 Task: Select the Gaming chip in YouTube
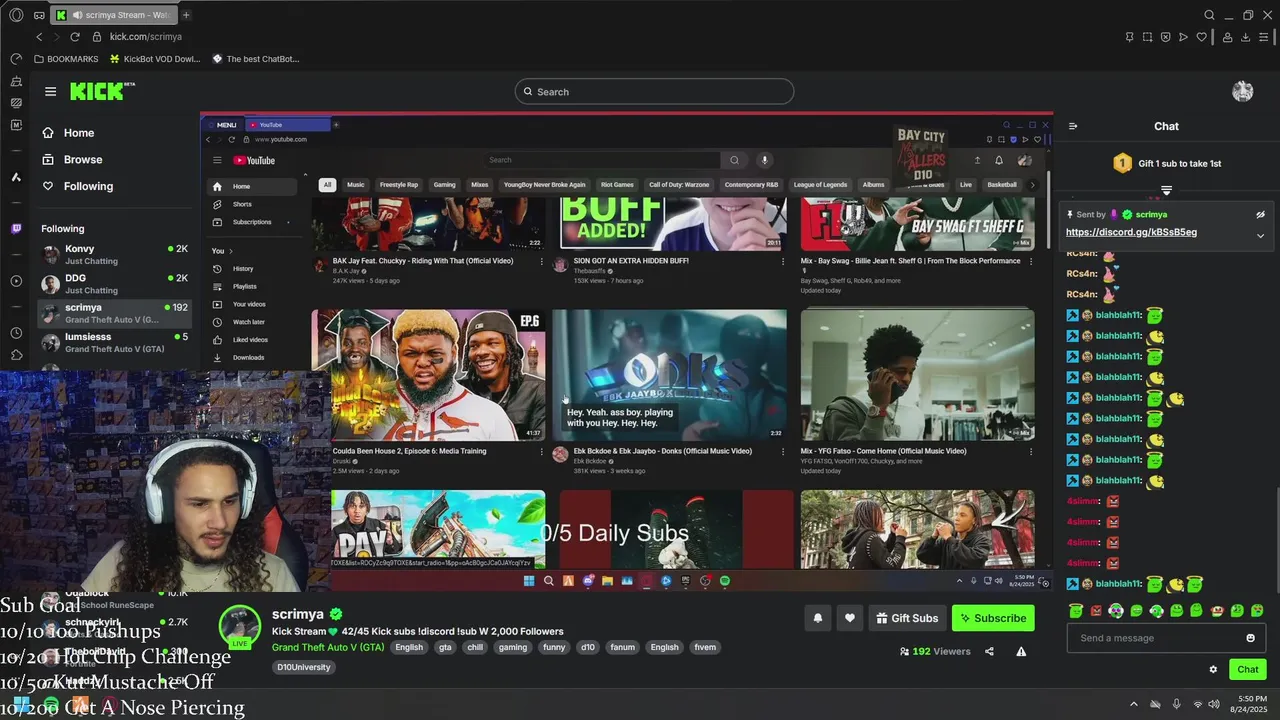point(445,185)
